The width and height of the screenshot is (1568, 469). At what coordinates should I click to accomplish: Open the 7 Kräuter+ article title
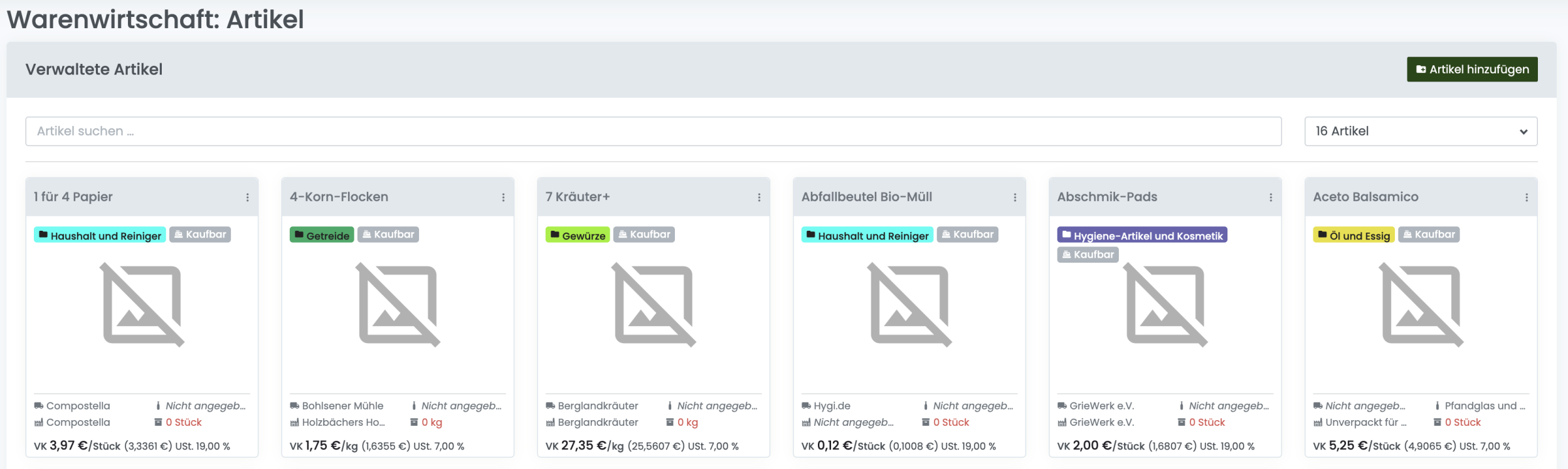(578, 197)
